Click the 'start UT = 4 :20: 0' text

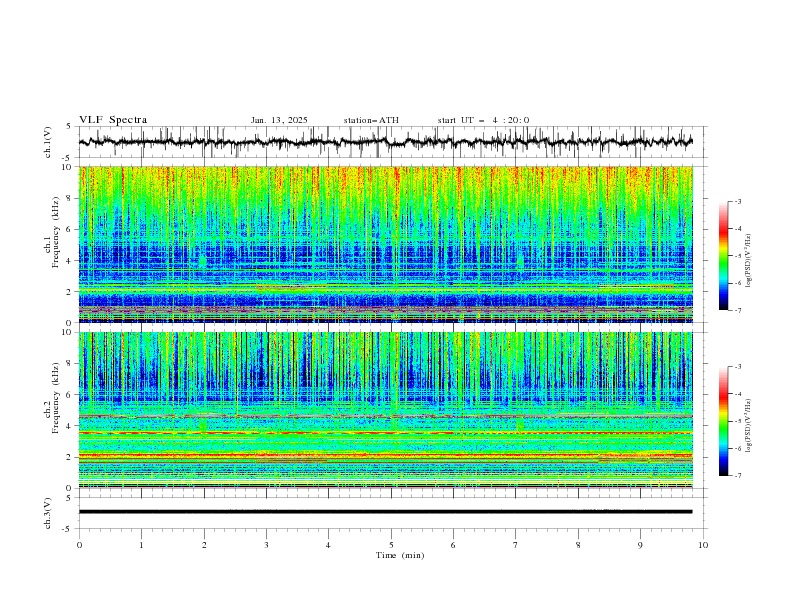point(483,120)
